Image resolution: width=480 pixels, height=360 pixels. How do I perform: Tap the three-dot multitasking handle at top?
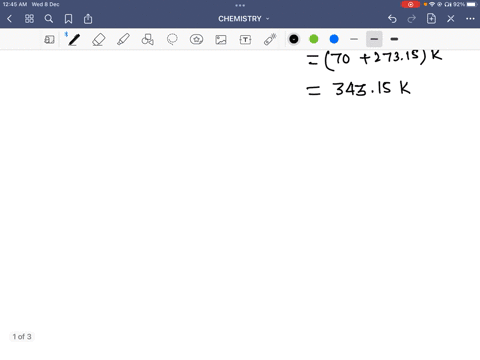point(240,5)
